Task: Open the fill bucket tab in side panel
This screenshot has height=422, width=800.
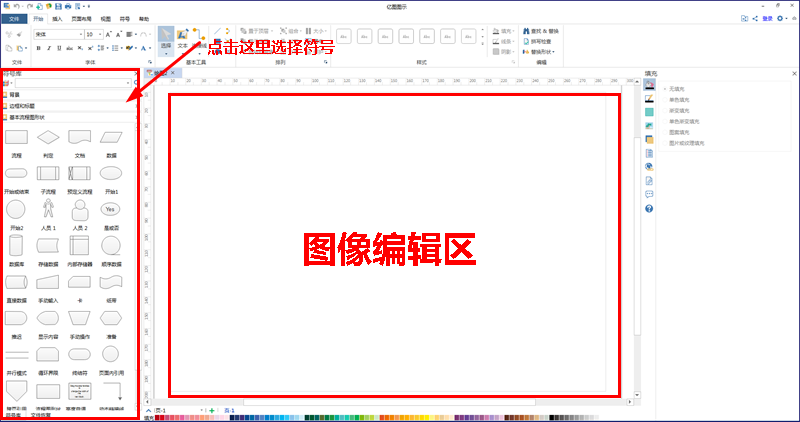Action: [x=649, y=85]
